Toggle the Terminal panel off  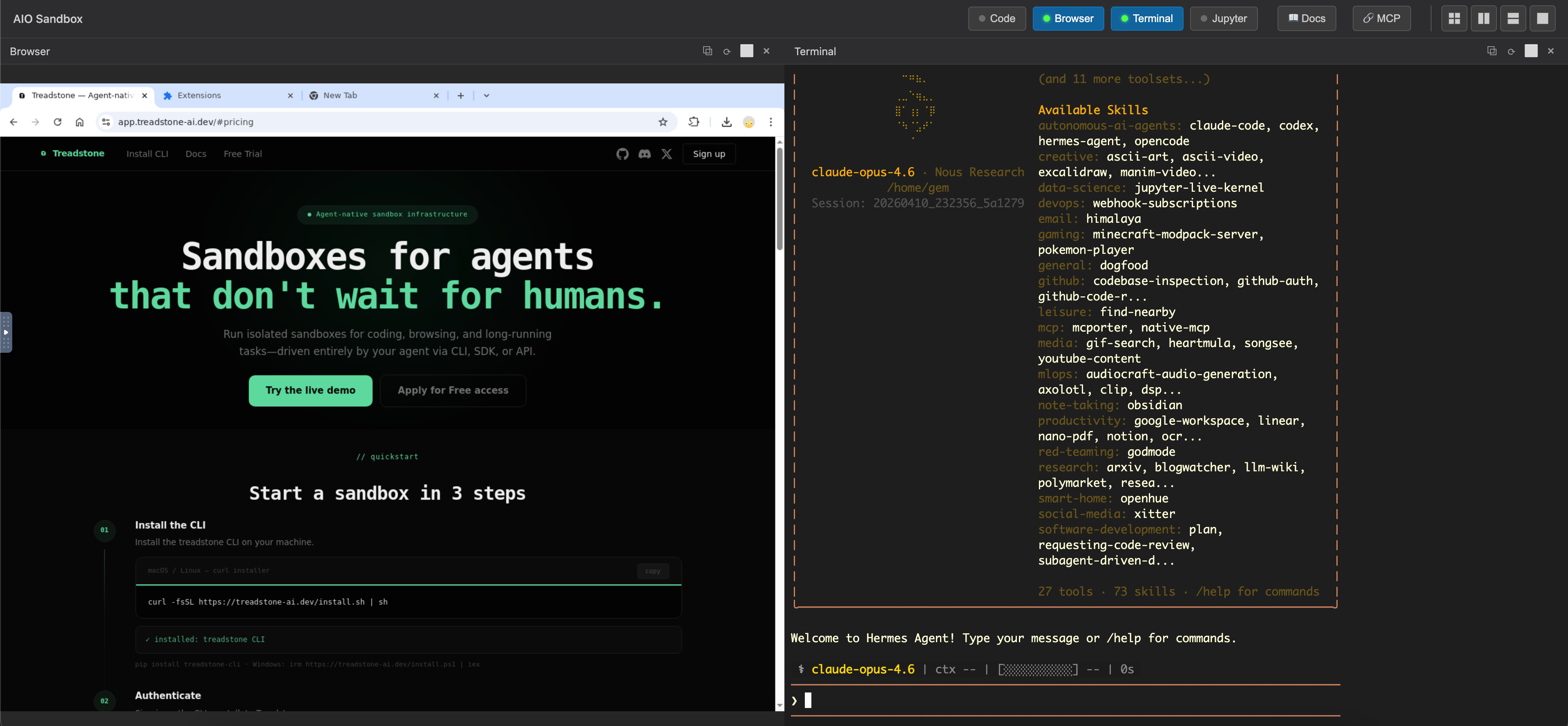[1146, 19]
